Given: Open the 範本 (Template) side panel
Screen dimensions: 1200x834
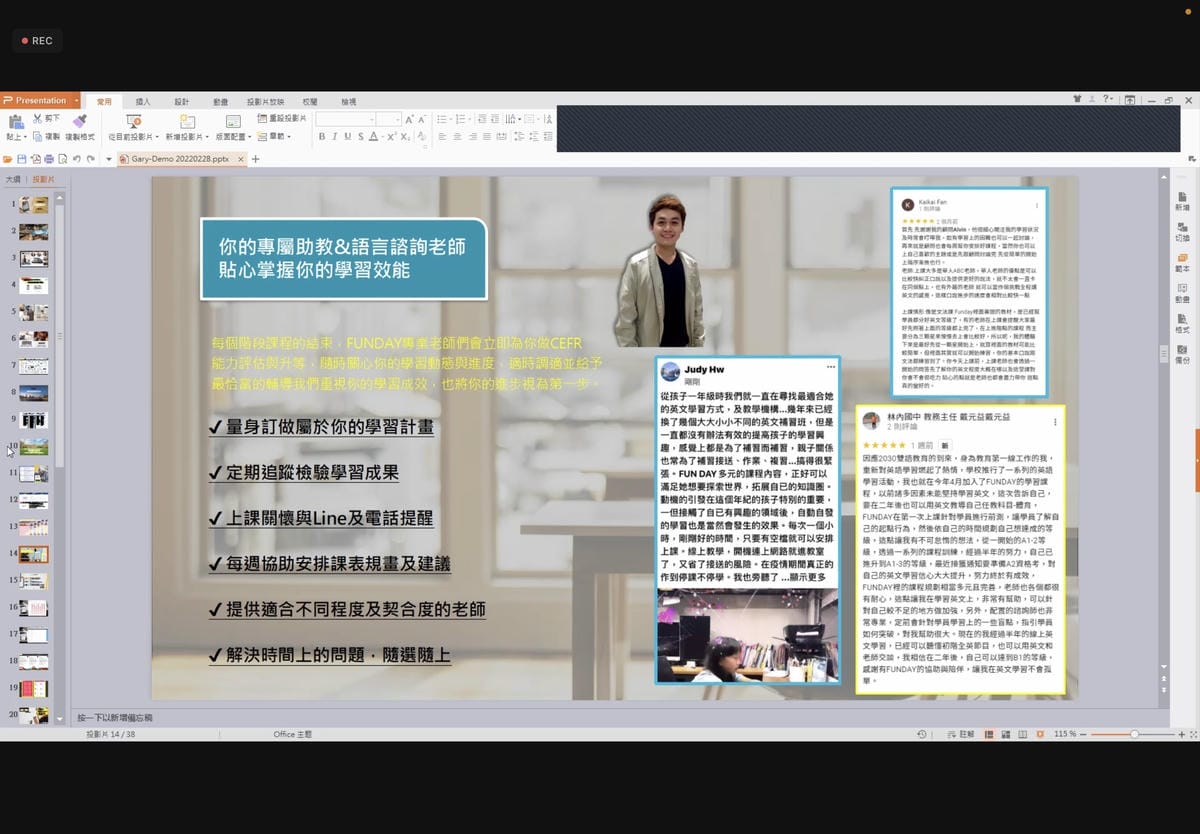Looking at the screenshot, I should [1182, 262].
